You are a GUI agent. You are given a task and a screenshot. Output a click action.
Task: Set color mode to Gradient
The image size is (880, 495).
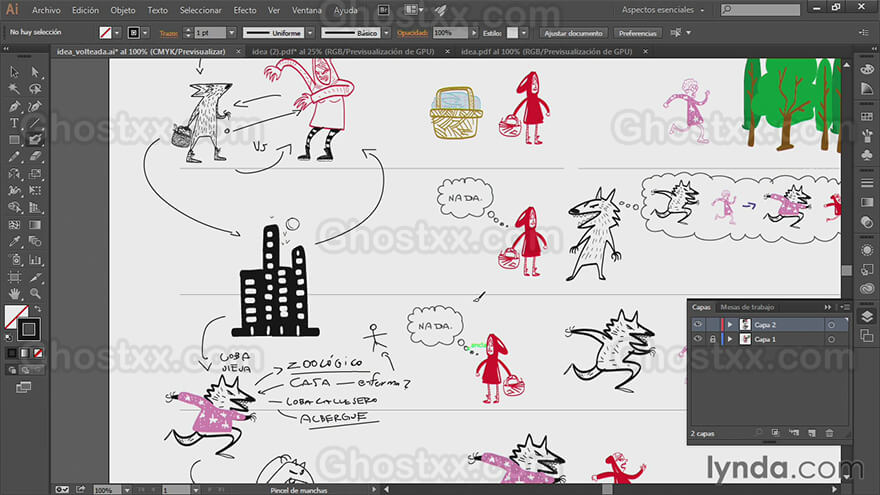tap(25, 353)
